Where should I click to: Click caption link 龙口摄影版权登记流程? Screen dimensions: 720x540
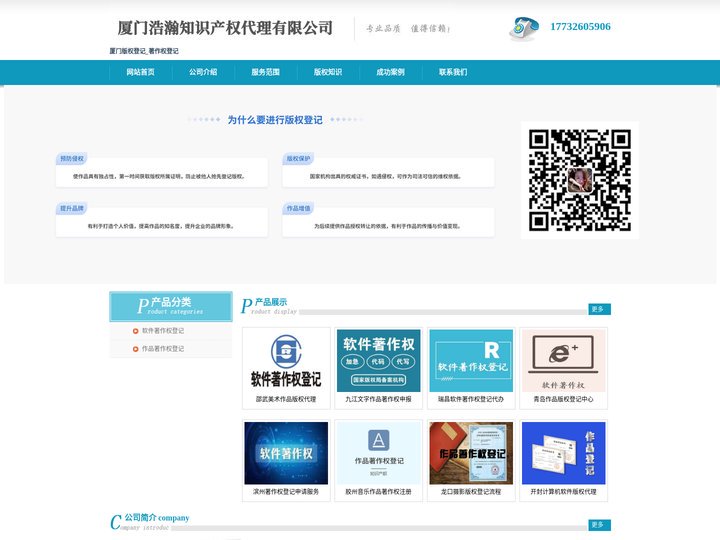tap(471, 492)
